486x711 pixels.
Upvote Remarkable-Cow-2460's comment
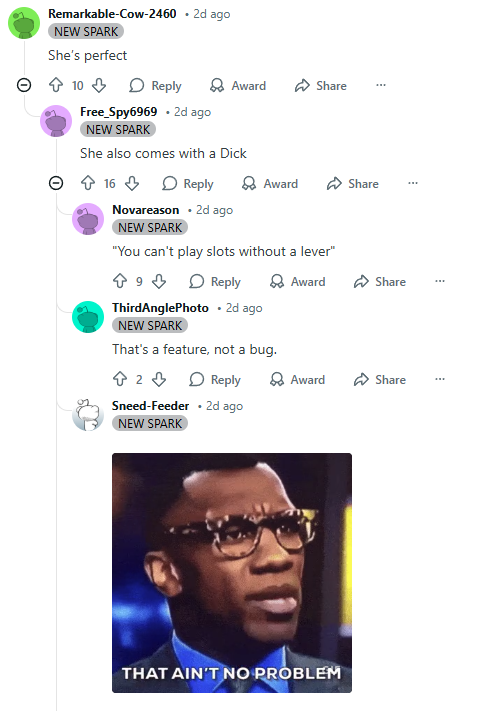coord(56,85)
